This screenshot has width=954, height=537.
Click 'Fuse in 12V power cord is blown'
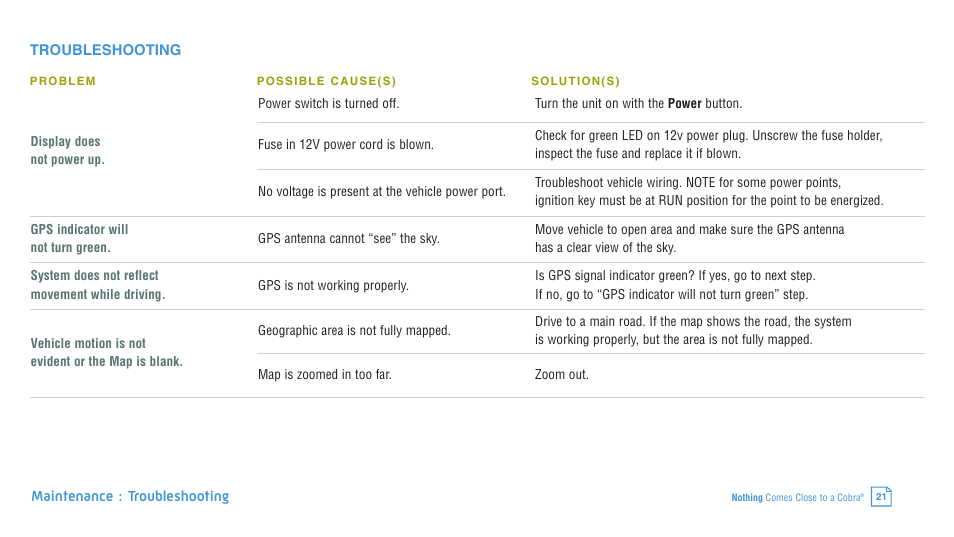point(346,145)
